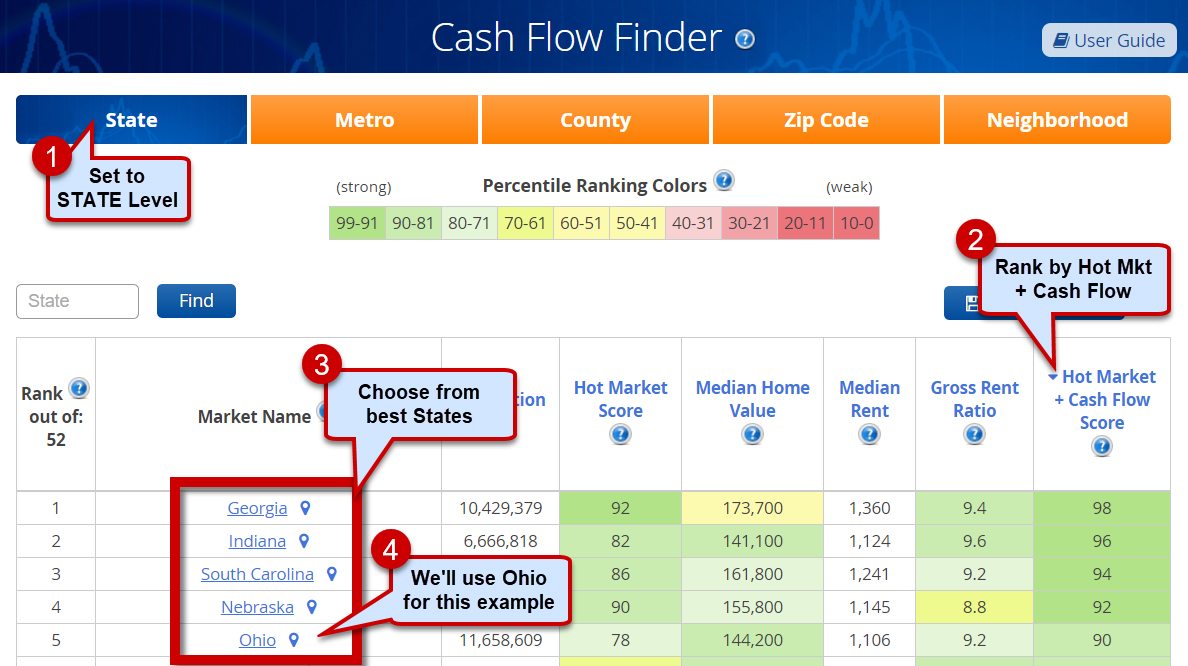Switch to the Neighborhood tab

(1057, 120)
